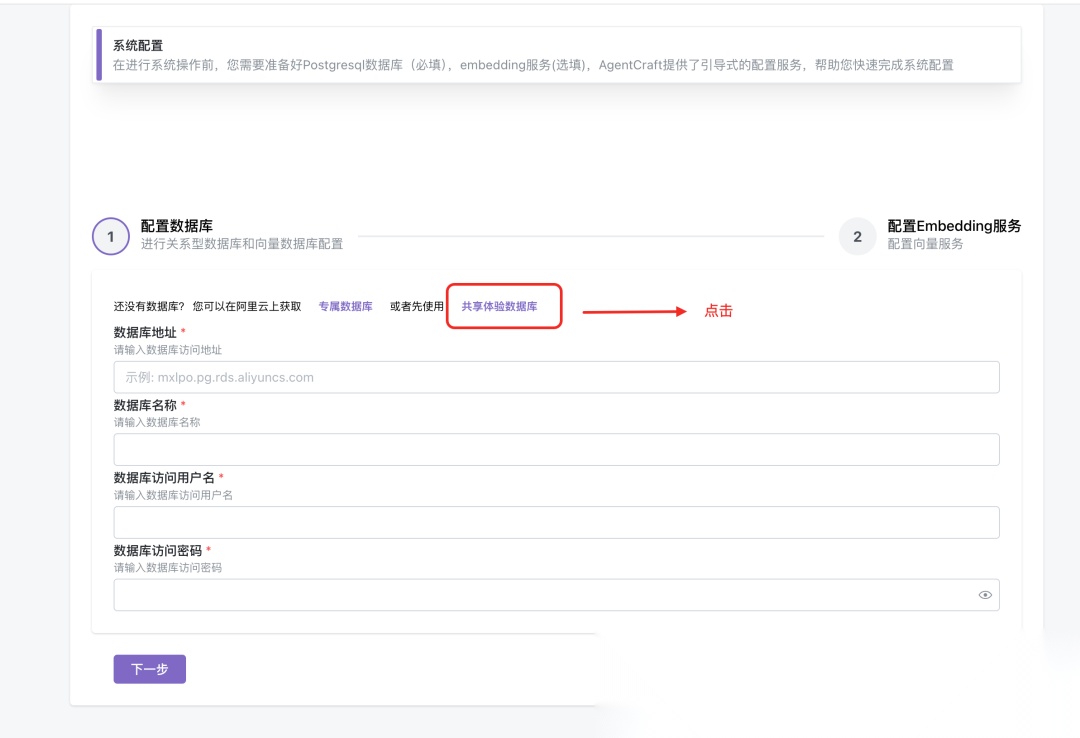Click the 下一步 button

[149, 669]
